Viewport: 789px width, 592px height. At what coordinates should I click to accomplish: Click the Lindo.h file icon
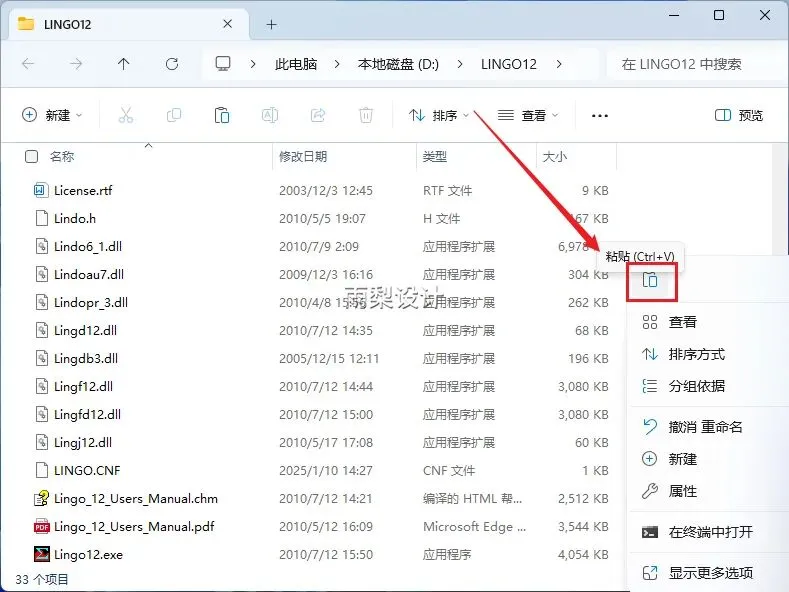42,218
